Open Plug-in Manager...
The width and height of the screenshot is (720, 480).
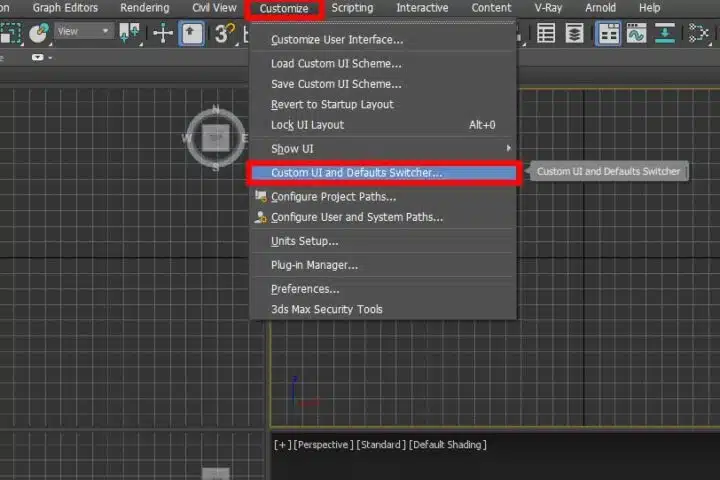coord(383,265)
